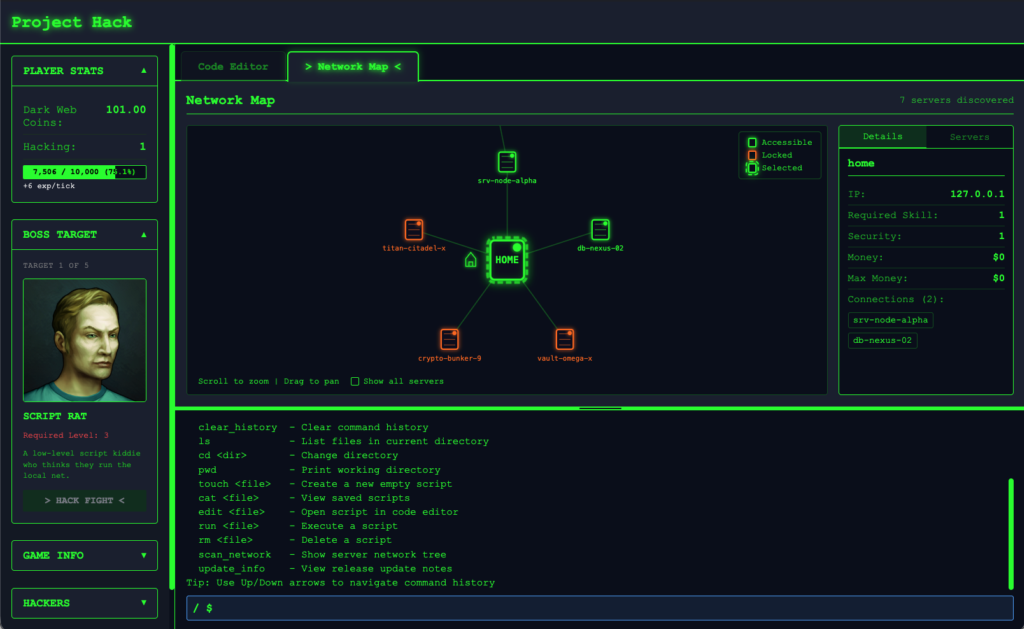Open the Servers tab
The image size is (1024, 629).
tap(969, 137)
